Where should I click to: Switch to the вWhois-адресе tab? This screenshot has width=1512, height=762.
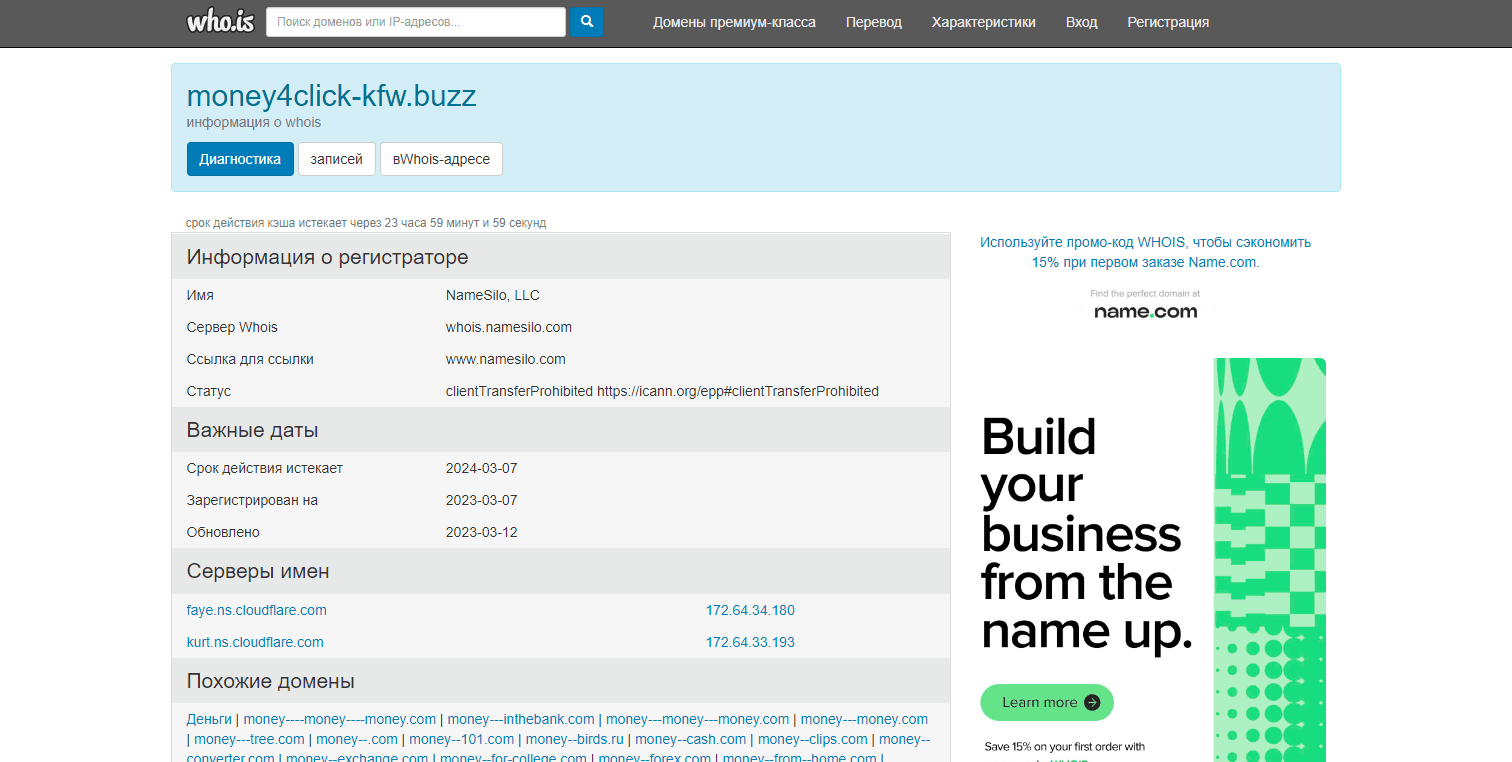coord(441,159)
